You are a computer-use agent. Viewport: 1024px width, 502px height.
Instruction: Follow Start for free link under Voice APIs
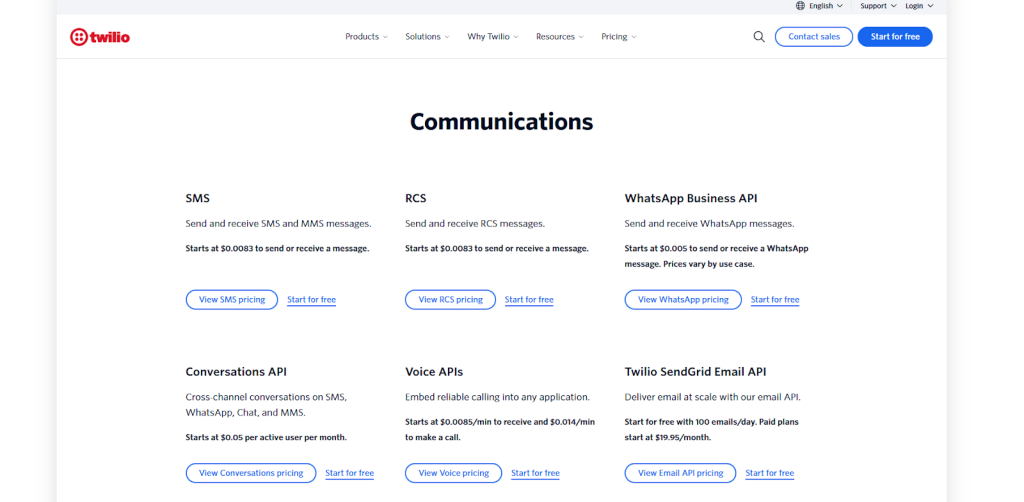click(535, 473)
